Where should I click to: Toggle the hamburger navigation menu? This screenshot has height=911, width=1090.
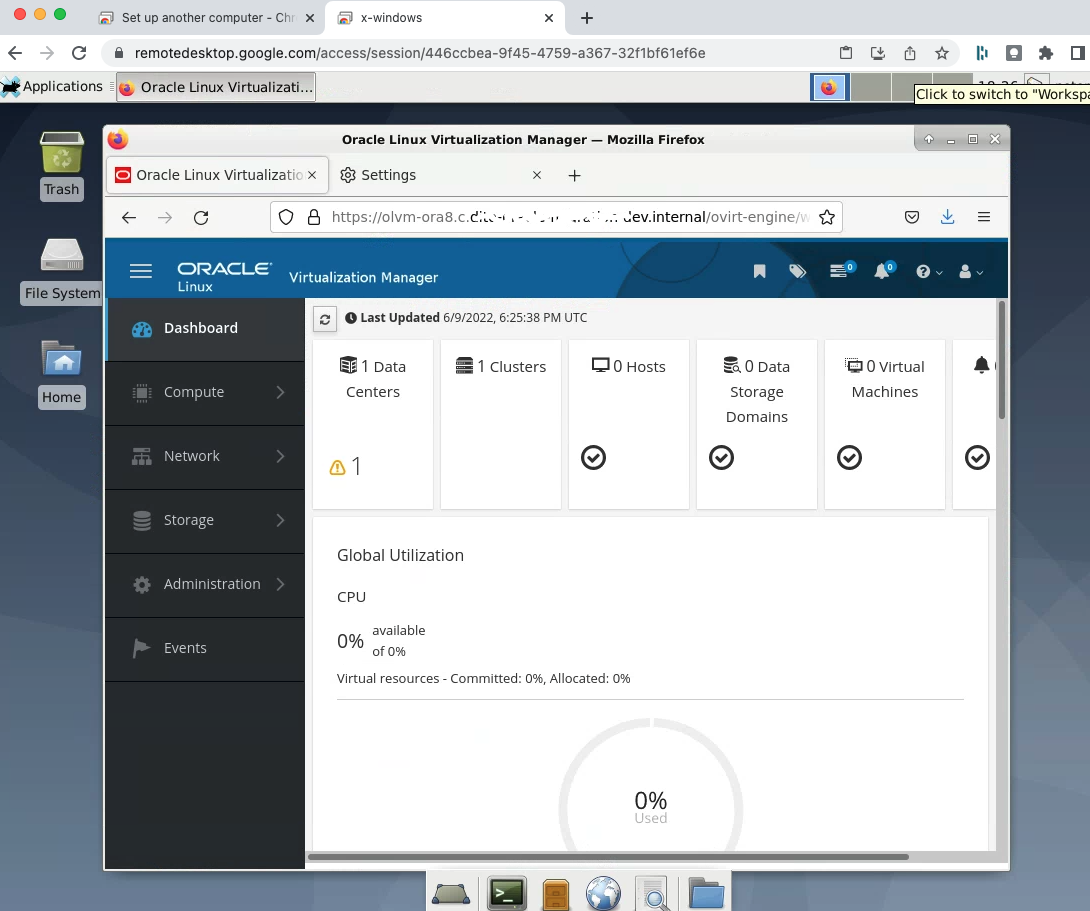click(x=141, y=272)
